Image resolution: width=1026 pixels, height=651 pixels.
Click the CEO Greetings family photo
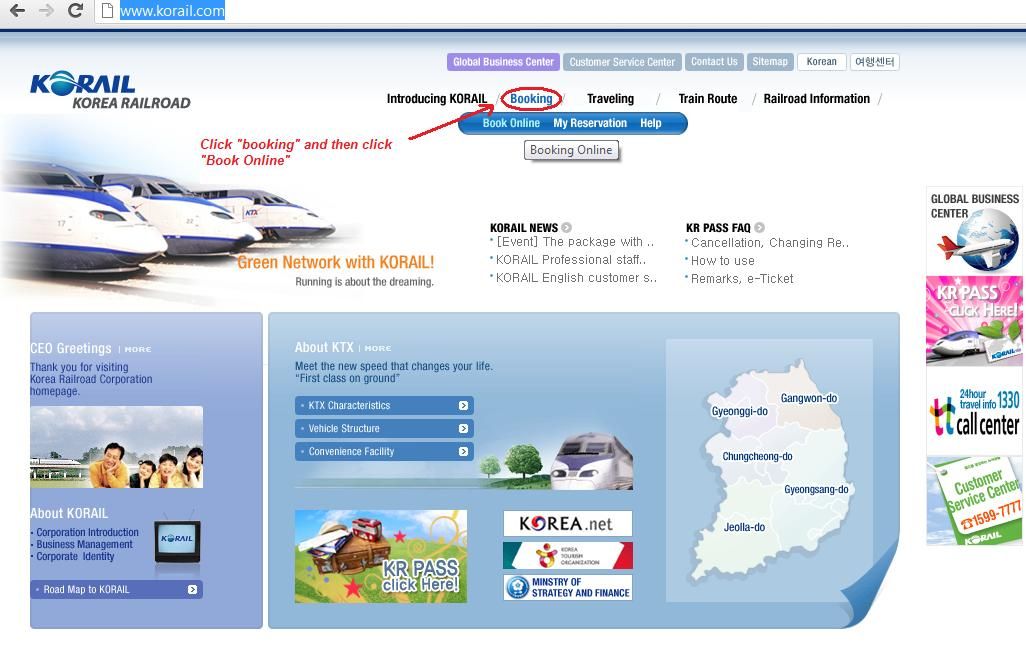tap(116, 447)
